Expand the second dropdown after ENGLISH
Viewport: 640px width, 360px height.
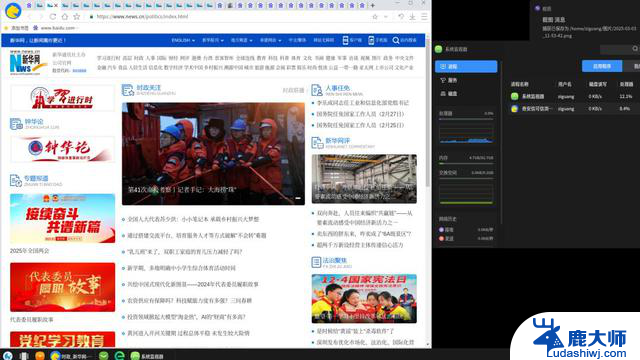[x=213, y=40]
